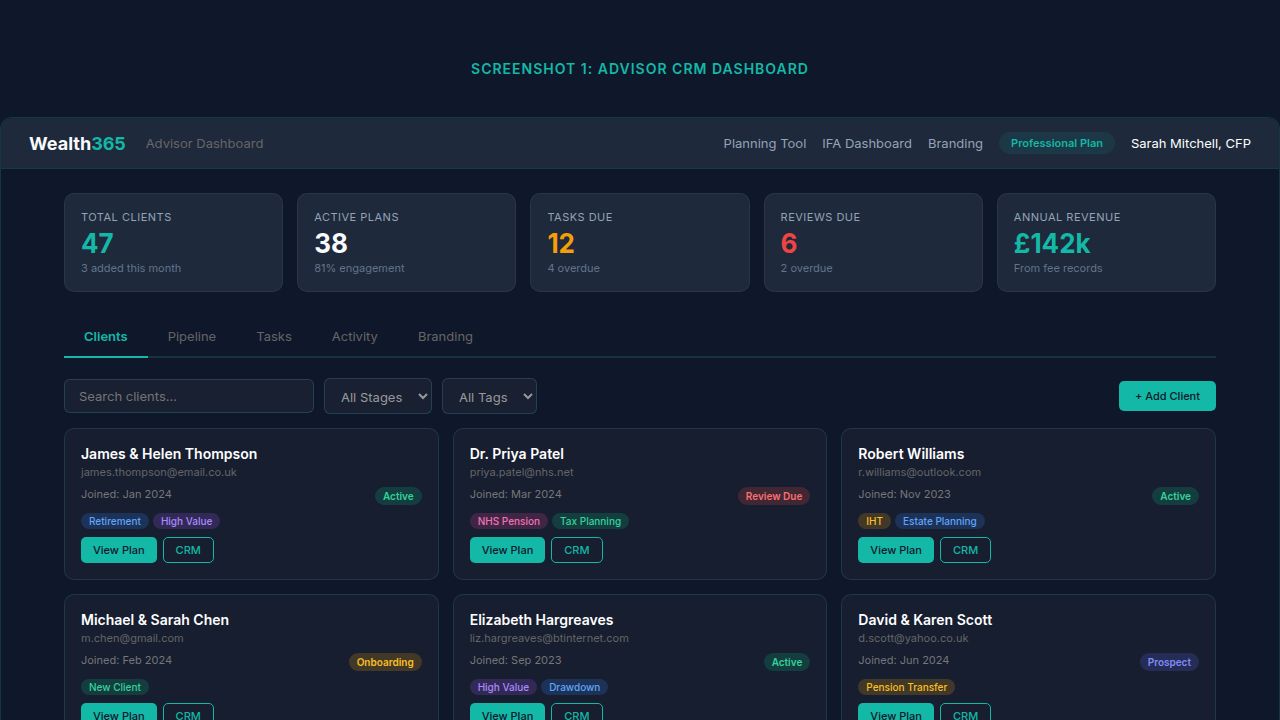This screenshot has height=720, width=1280.
Task: Switch to the Tasks tab
Action: [274, 337]
